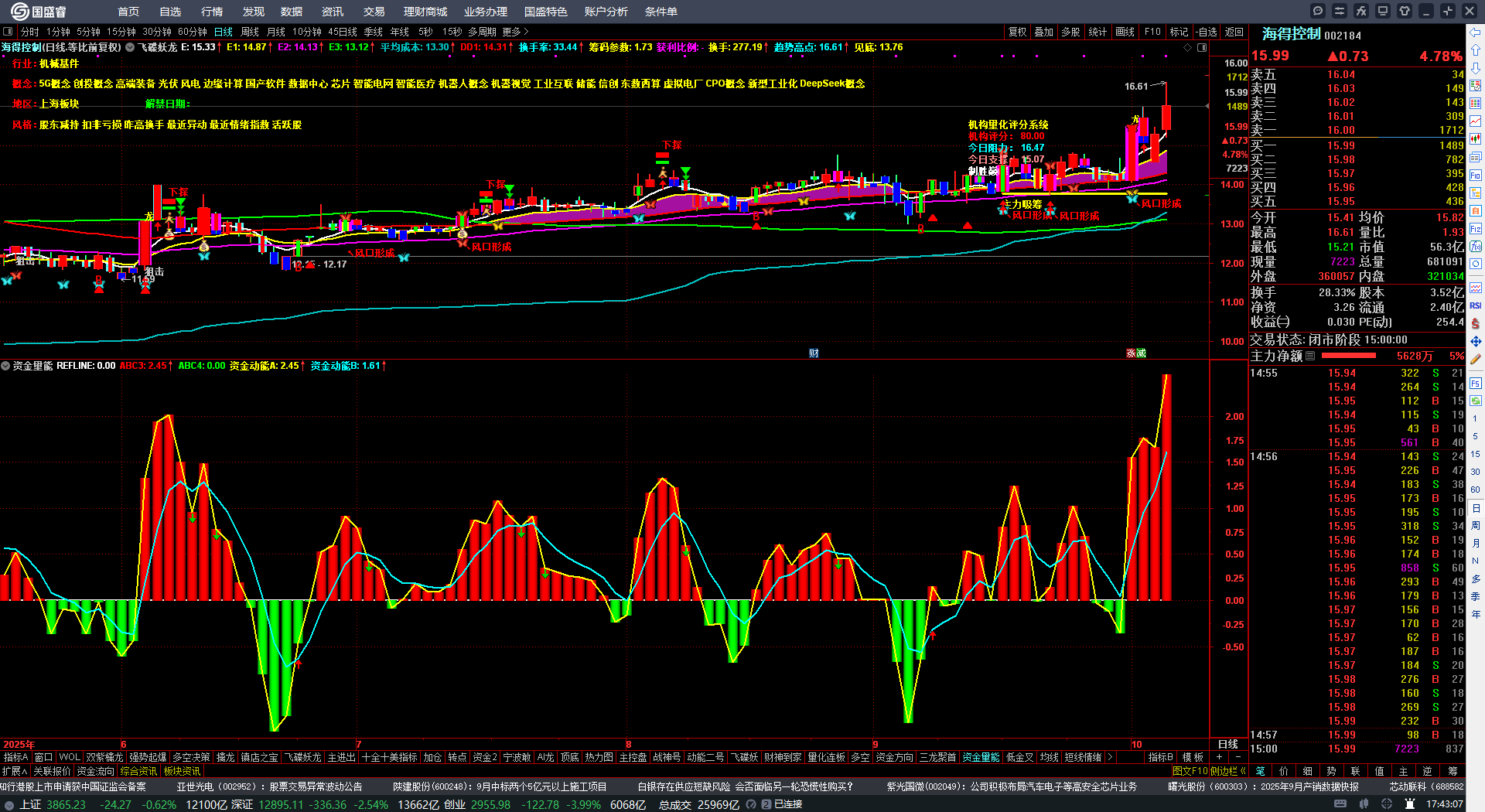Open the 复权 adjustment dropdown
Screen dimensions: 1485x812
[x=1018, y=32]
